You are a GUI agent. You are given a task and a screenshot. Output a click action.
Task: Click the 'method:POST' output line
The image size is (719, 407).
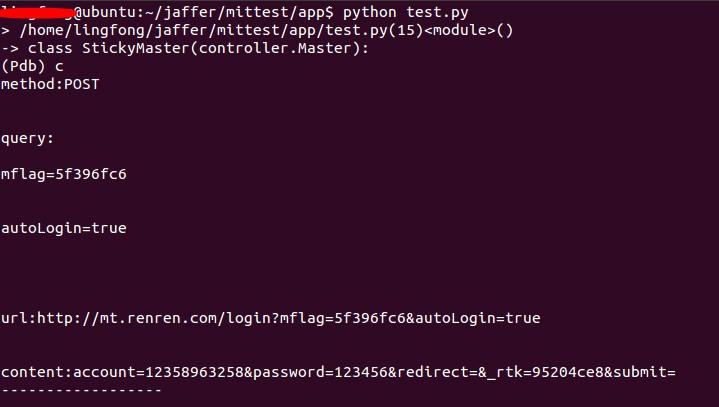click(x=50, y=84)
